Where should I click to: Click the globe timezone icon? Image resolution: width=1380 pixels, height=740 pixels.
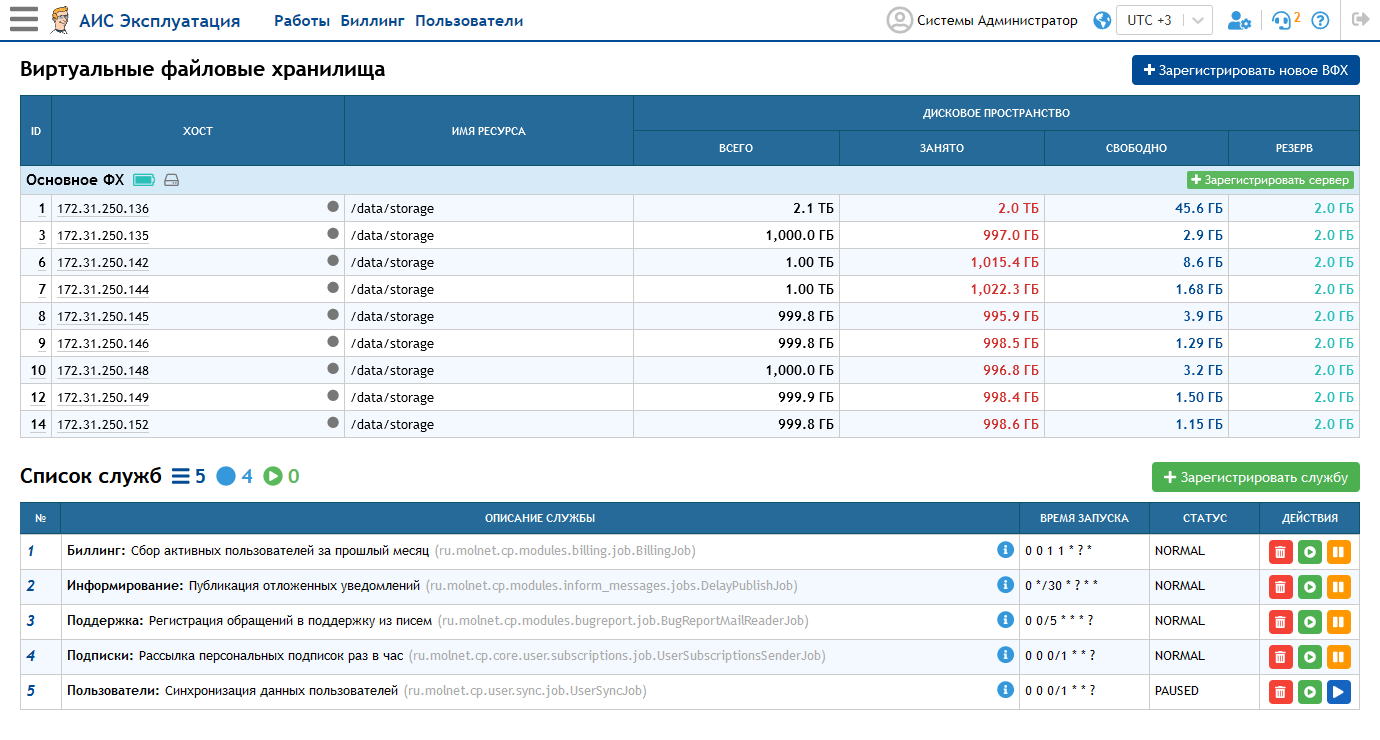coord(1102,20)
